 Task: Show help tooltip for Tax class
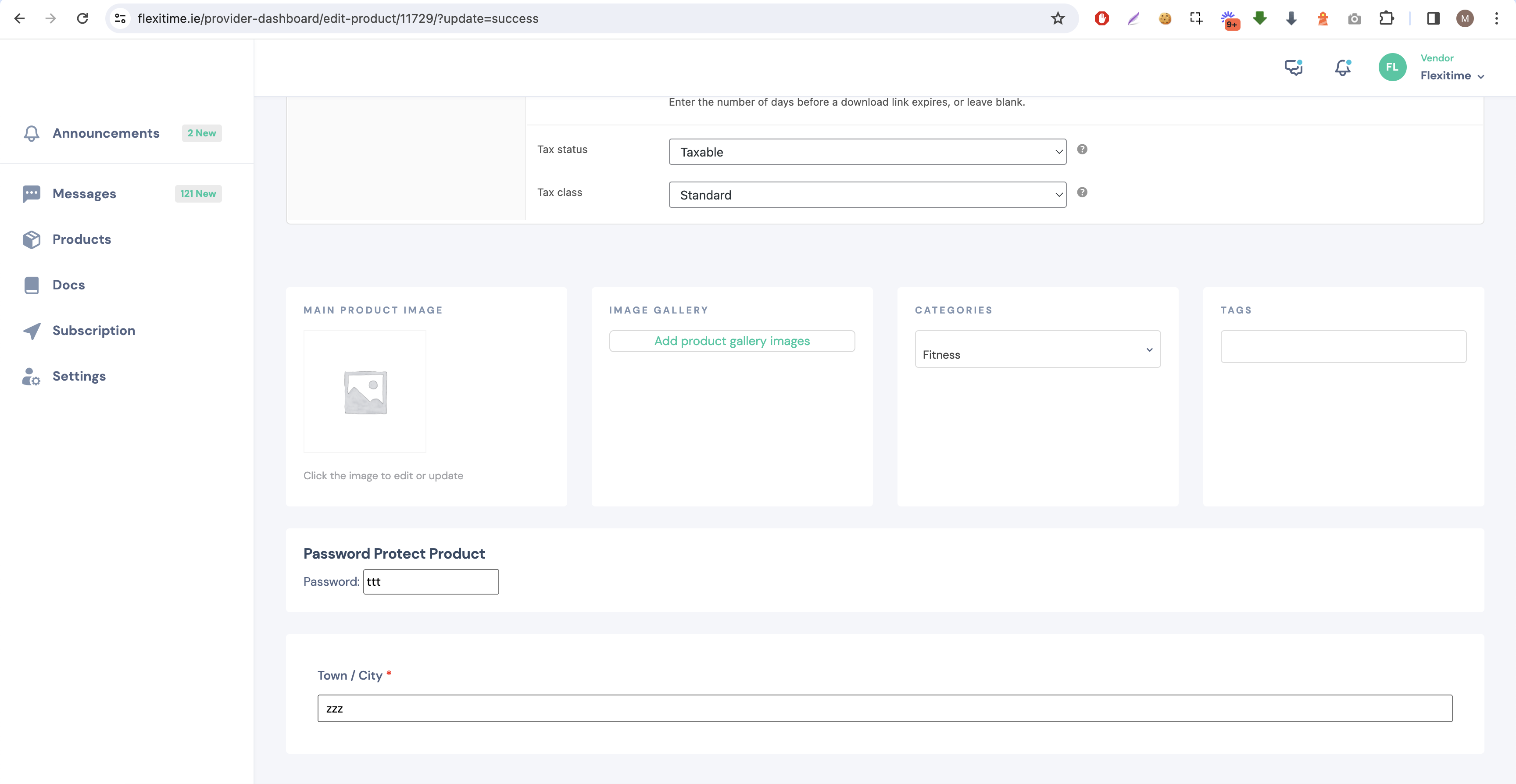1082,192
